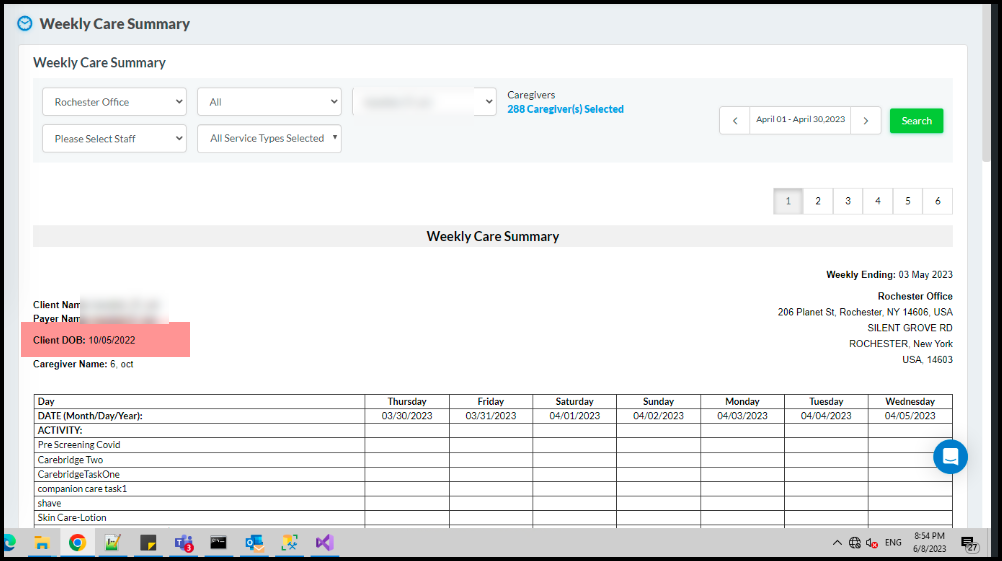Launch Visual Studio from the taskbar

324,543
